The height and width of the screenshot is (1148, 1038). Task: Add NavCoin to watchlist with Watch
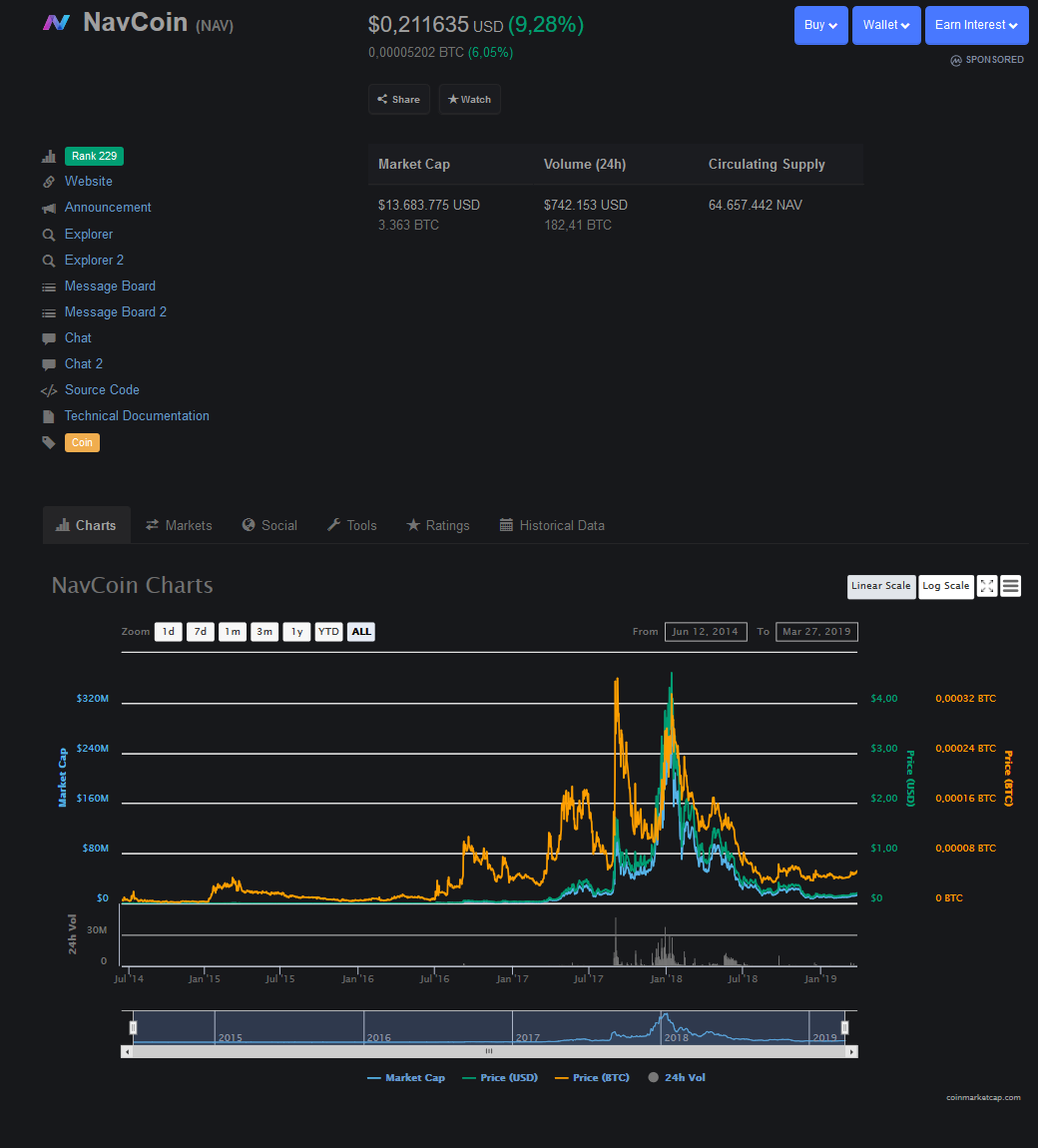tap(470, 100)
